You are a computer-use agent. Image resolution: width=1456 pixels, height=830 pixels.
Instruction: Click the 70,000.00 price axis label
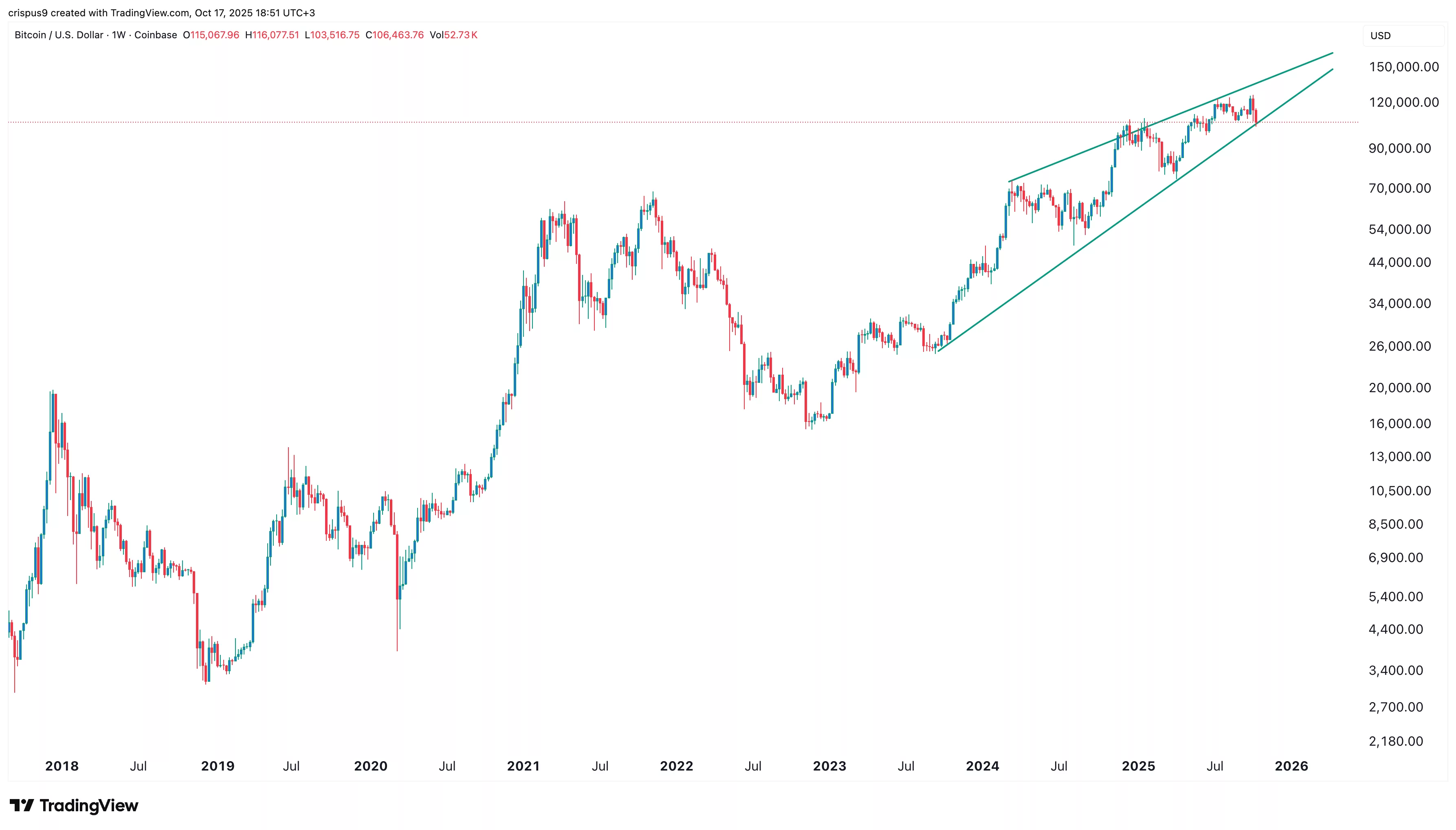tap(1399, 188)
